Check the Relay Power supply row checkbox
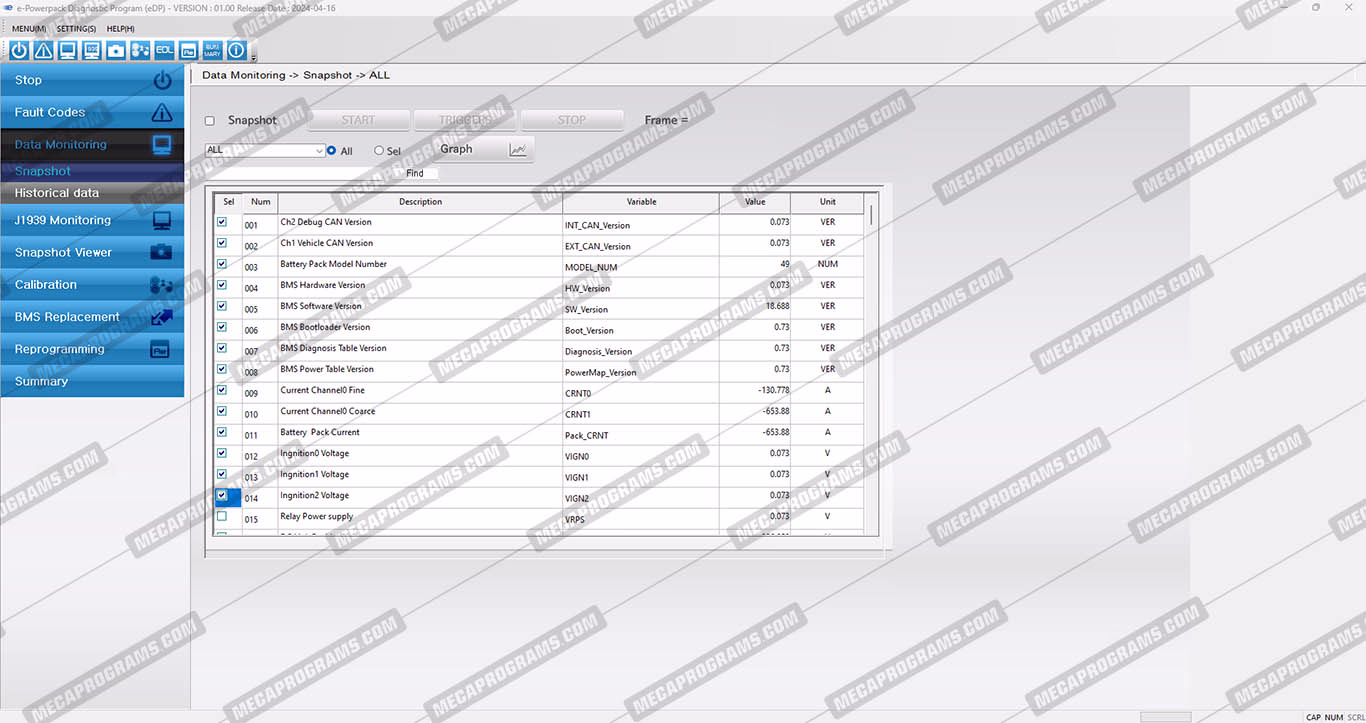This screenshot has height=723, width=1366. 222,517
